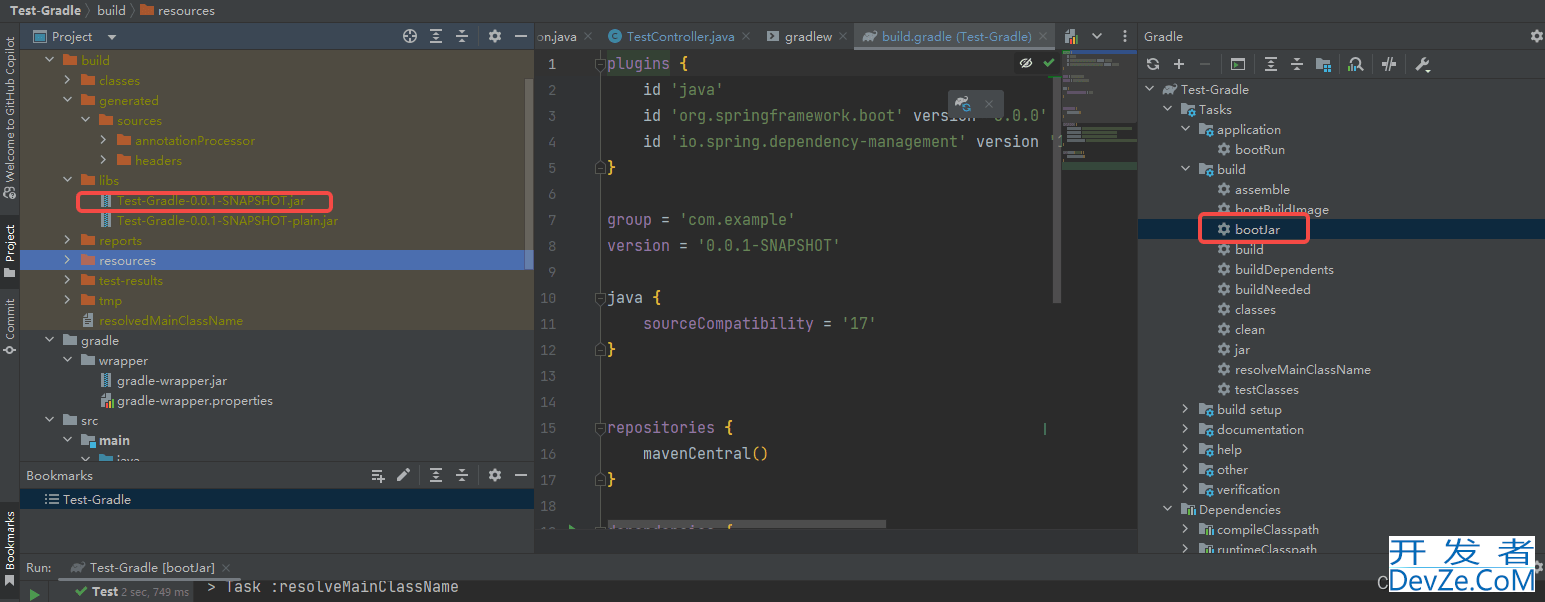The image size is (1545, 602).
Task: Switch to the gradlew editor tab
Action: tap(808, 36)
